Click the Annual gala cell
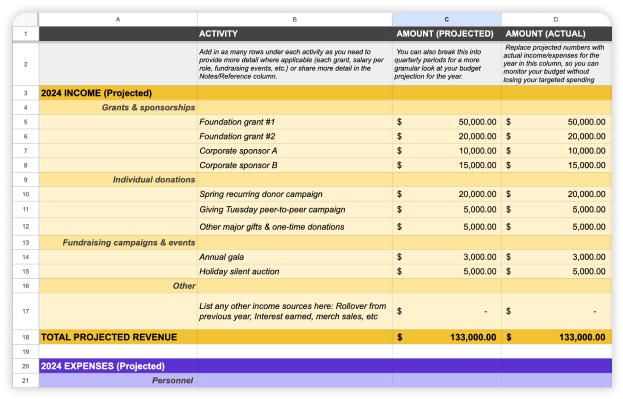The image size is (623, 399). [x=294, y=257]
